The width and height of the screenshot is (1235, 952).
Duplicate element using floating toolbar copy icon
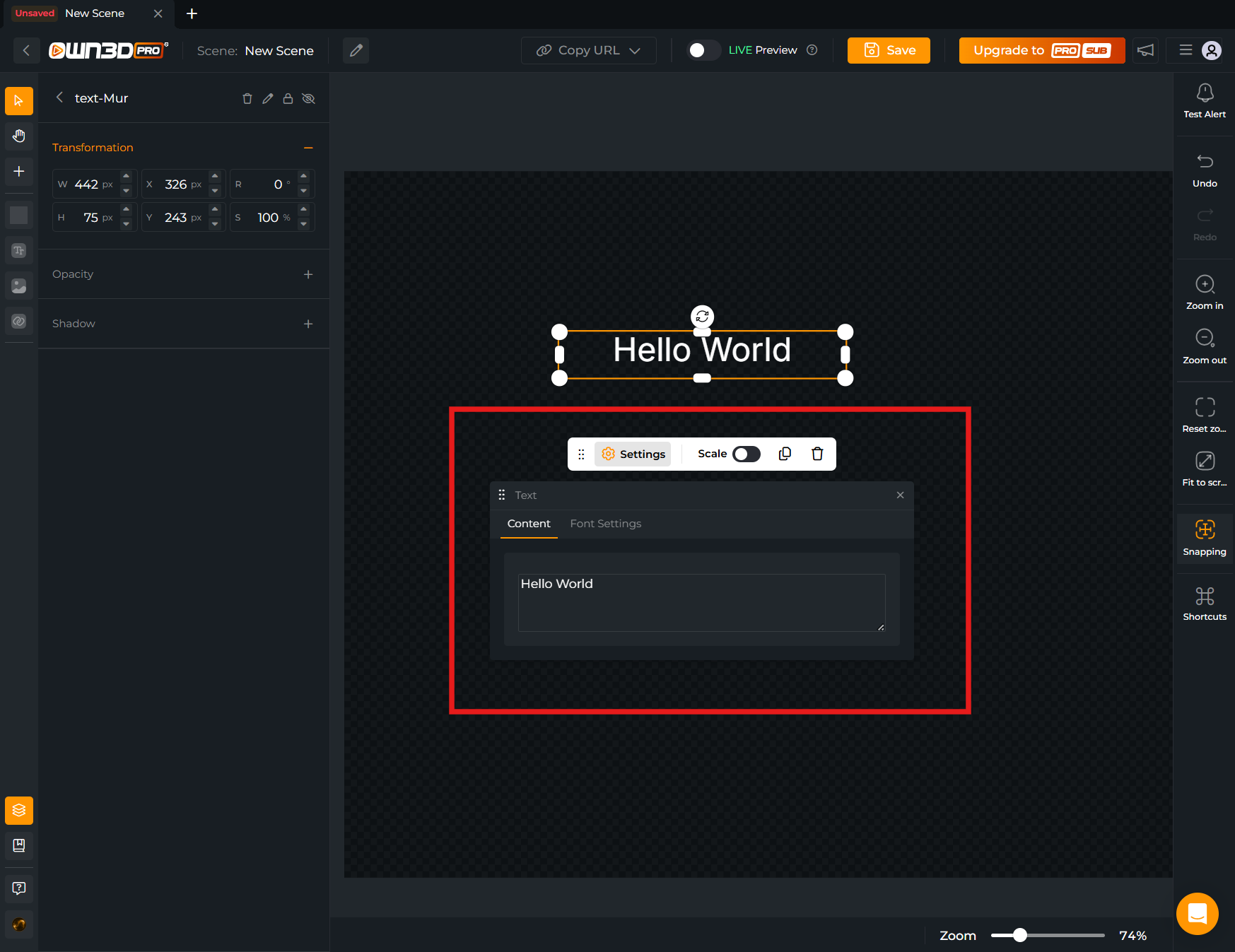click(785, 454)
